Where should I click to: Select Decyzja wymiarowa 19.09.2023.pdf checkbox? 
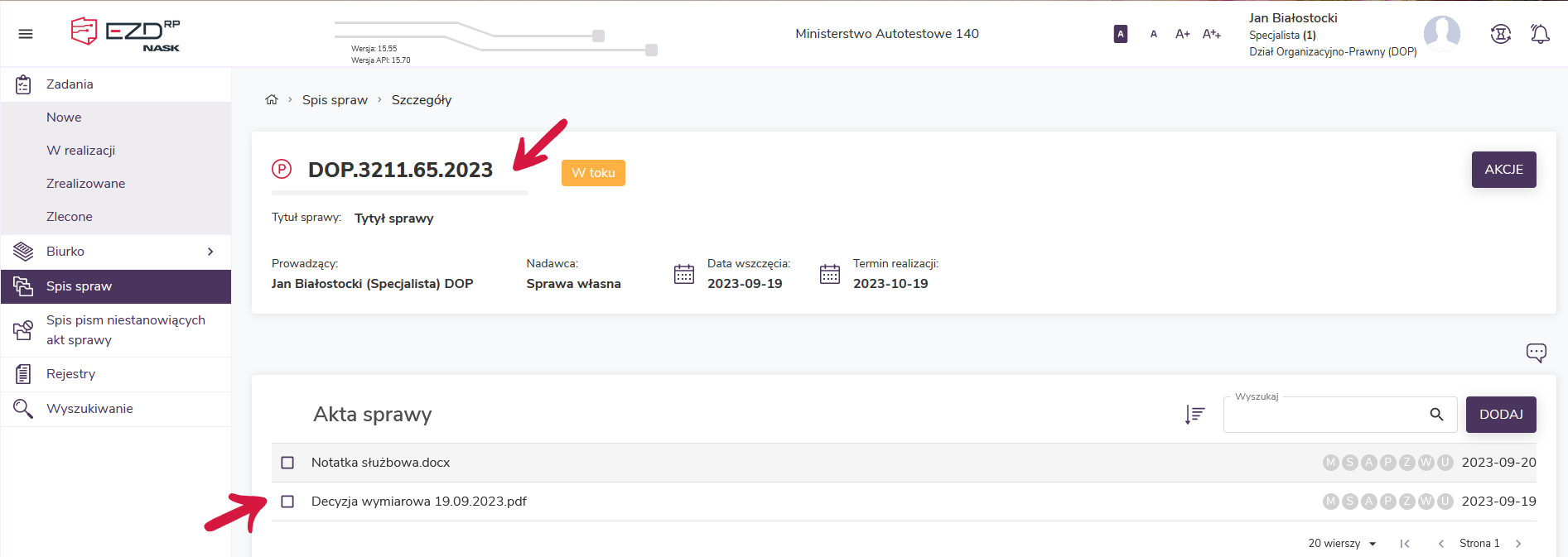287,502
